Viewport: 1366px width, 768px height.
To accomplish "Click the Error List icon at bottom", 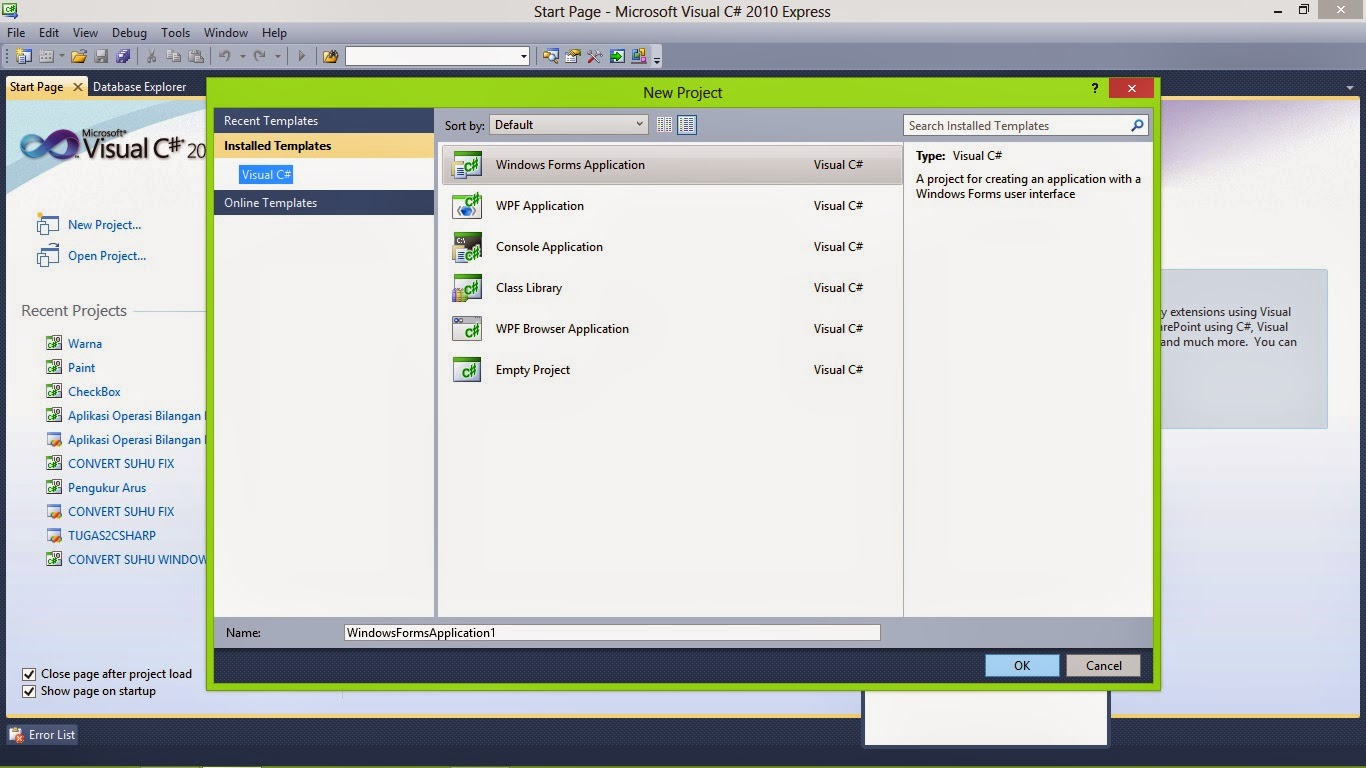I will (x=17, y=734).
